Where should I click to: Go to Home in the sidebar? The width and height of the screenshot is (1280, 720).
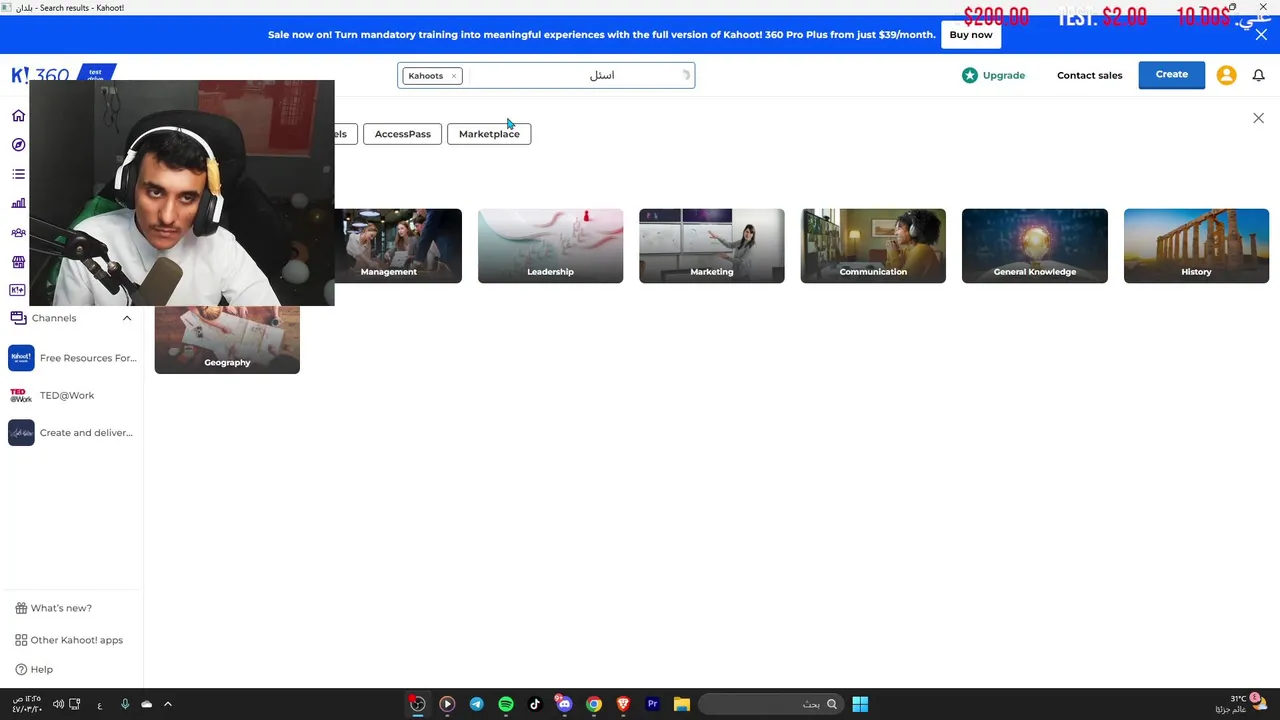[x=18, y=116]
